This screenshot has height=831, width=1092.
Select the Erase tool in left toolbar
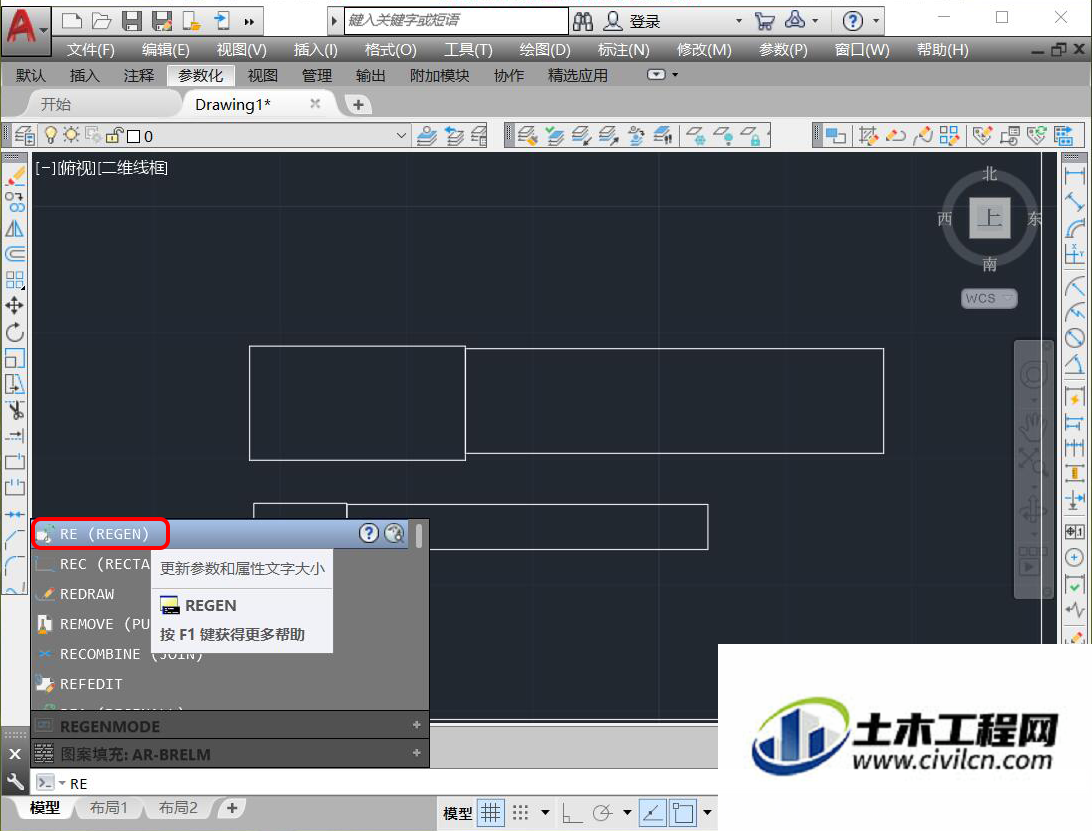point(15,177)
